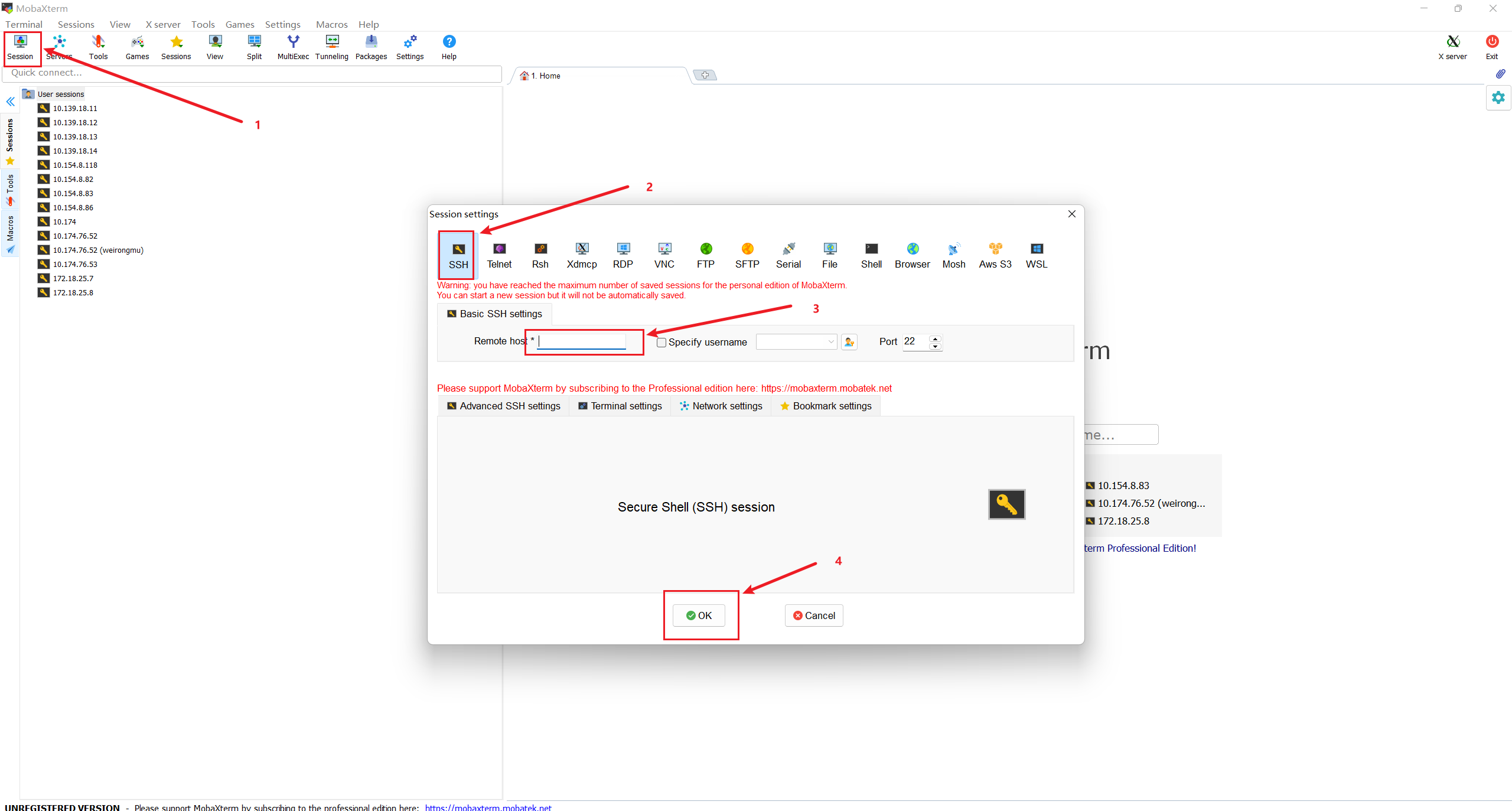Toggle Network settings tab checkbox
The image size is (1512, 811).
point(721,405)
